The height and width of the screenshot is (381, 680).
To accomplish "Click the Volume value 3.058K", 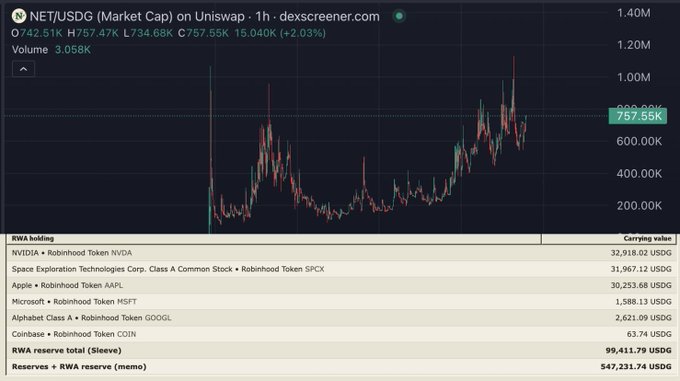I will click(73, 50).
